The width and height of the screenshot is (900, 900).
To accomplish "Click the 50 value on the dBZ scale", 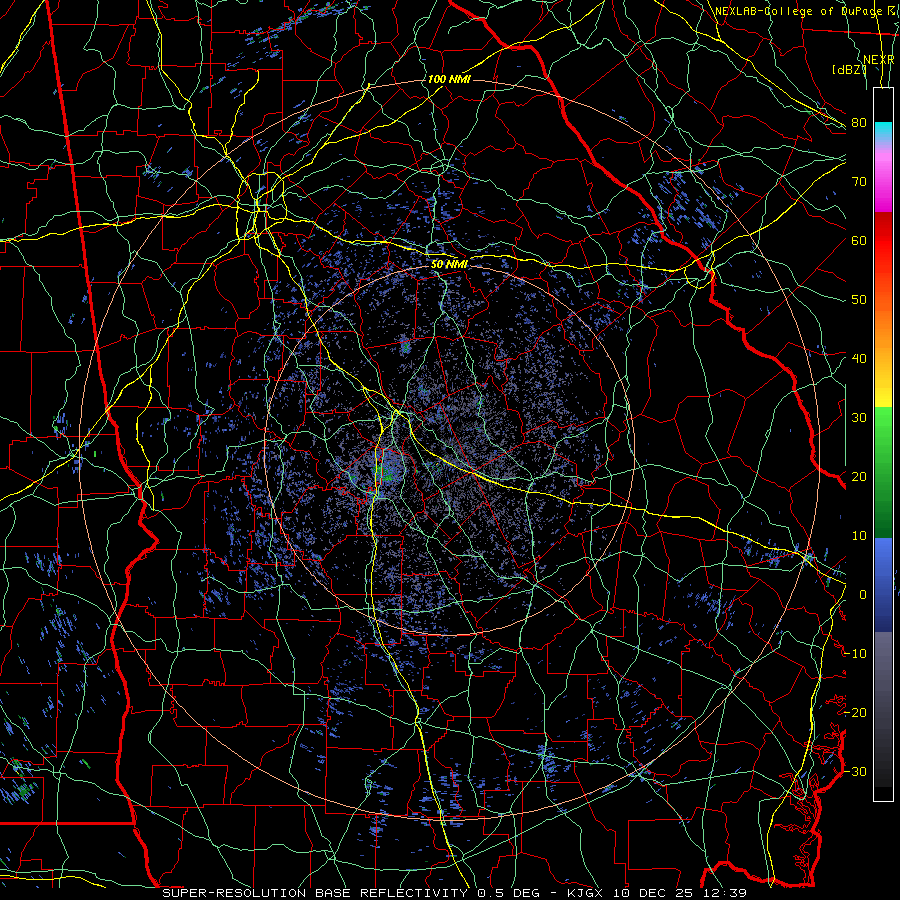I will (859, 300).
